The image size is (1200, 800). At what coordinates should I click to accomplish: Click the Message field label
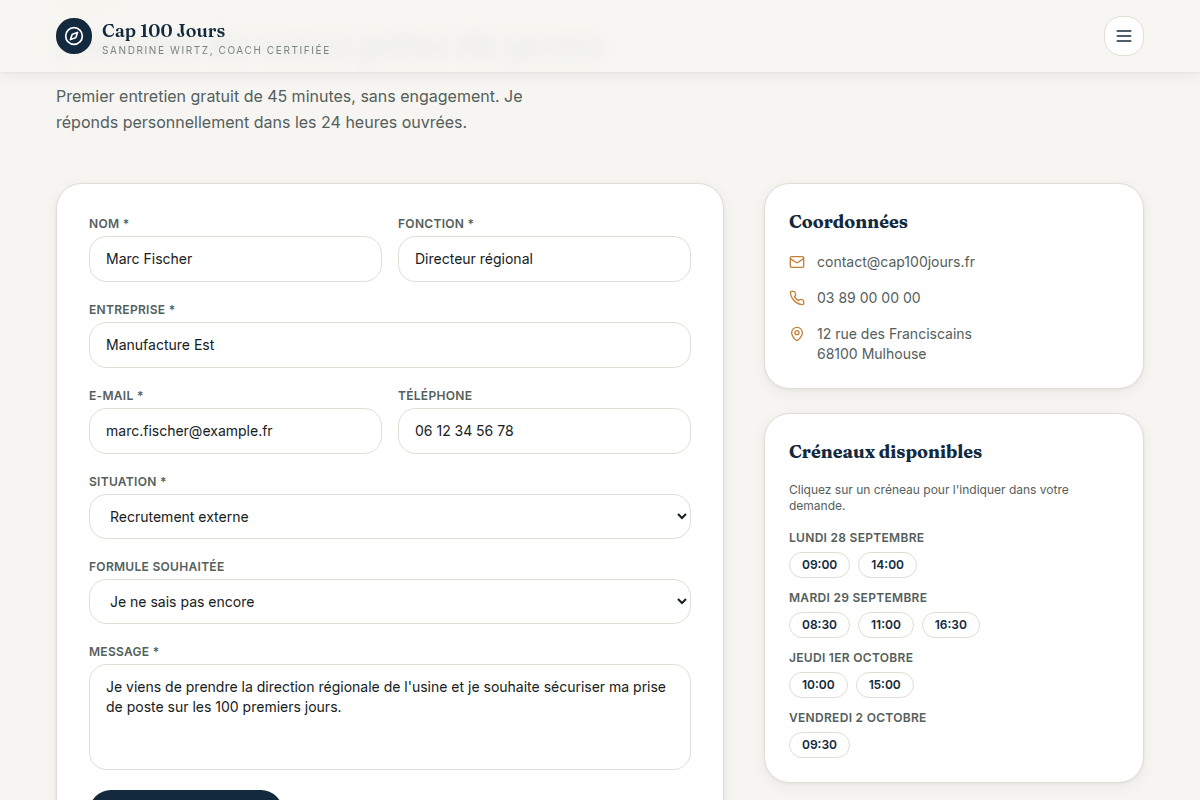(x=124, y=652)
